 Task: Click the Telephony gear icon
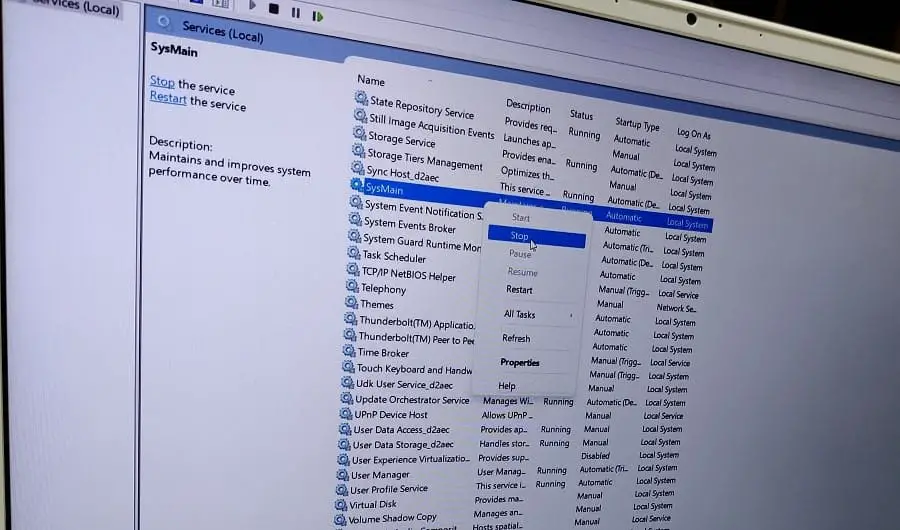352,285
